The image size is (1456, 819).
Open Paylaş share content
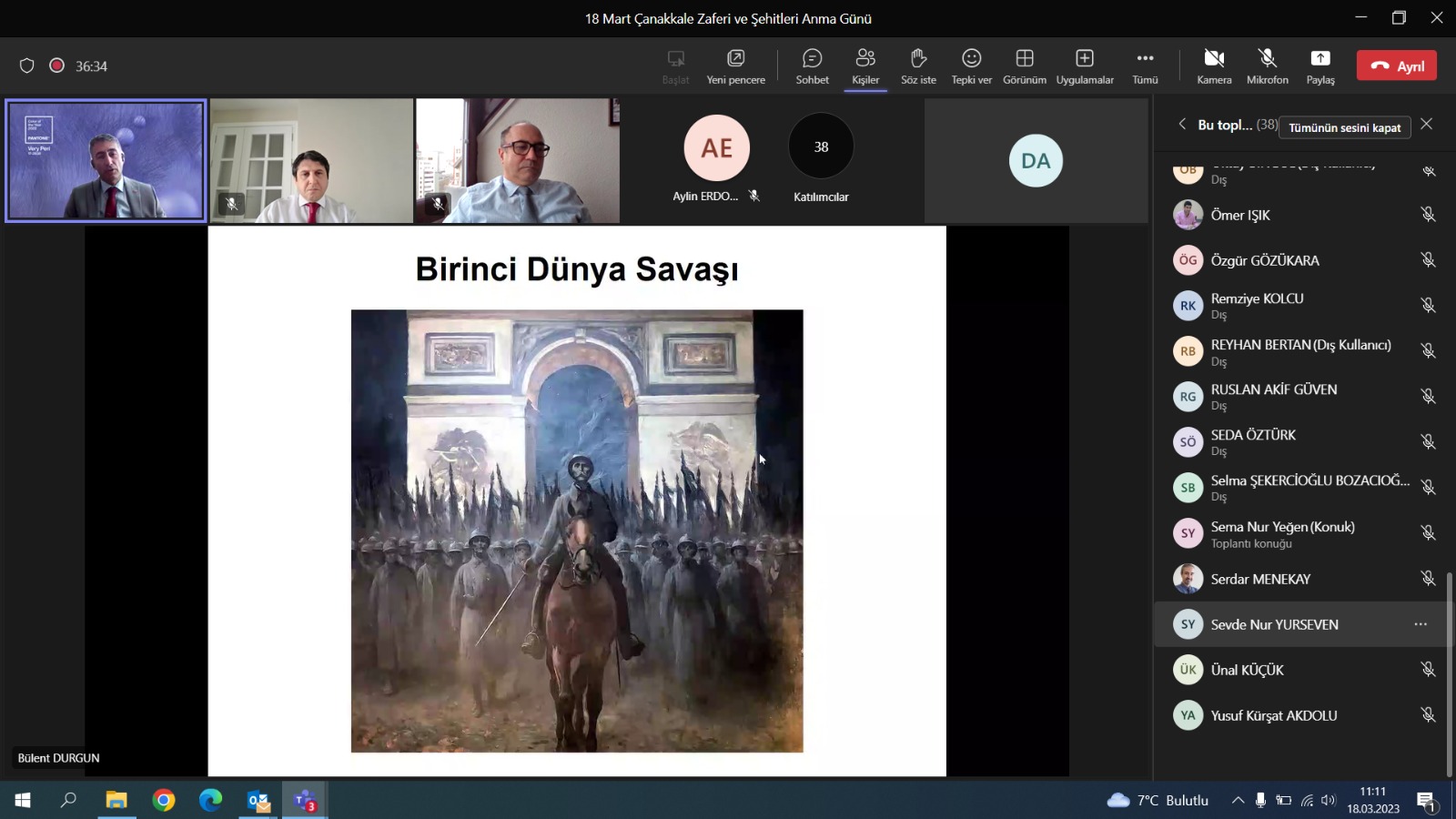(1320, 66)
